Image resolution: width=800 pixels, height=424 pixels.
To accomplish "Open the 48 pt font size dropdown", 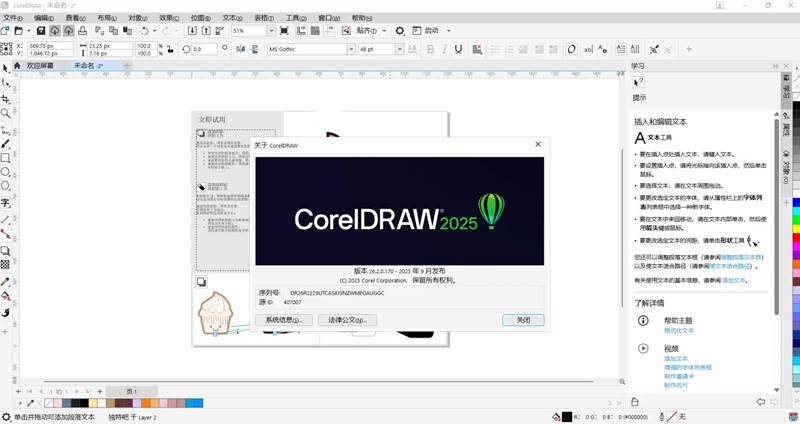I will (399, 49).
